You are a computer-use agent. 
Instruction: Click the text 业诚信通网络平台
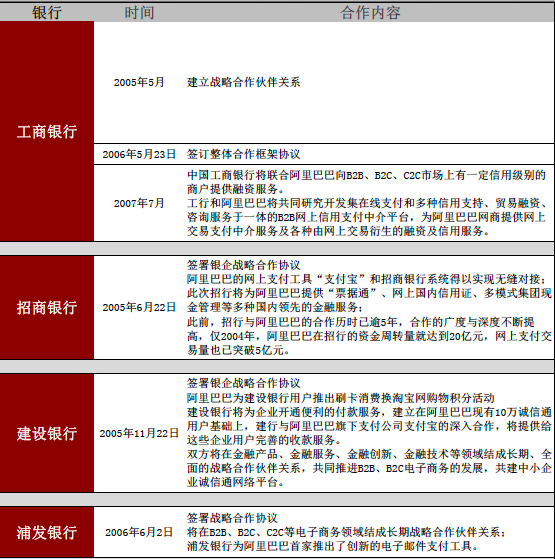point(236,482)
